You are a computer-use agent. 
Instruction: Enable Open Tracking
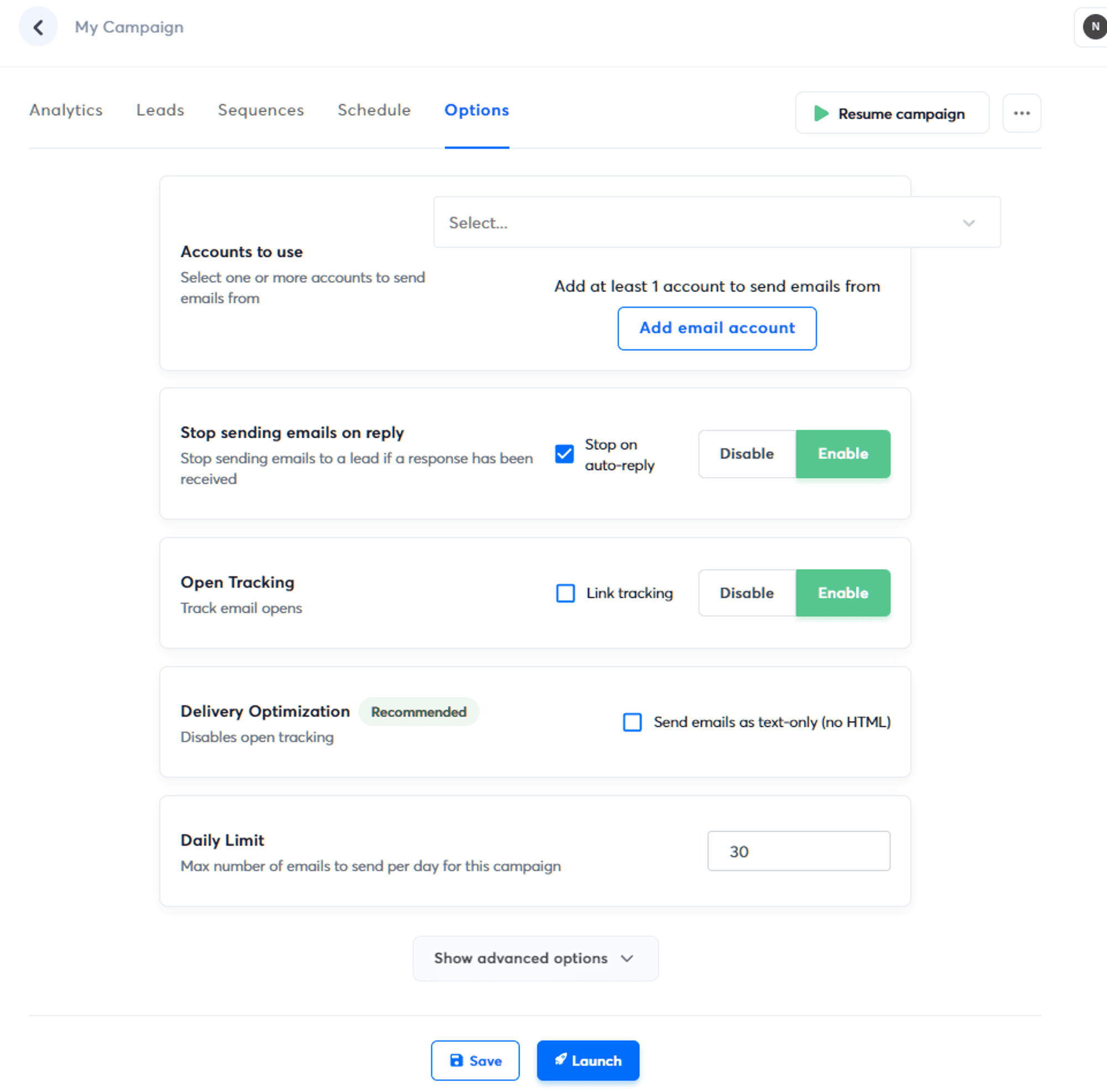[x=842, y=593]
